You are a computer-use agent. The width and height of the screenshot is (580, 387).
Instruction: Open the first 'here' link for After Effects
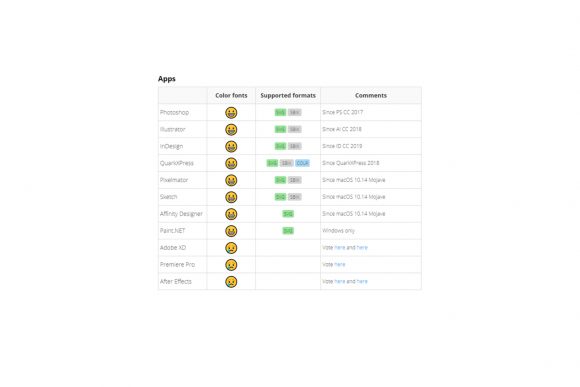pos(340,282)
